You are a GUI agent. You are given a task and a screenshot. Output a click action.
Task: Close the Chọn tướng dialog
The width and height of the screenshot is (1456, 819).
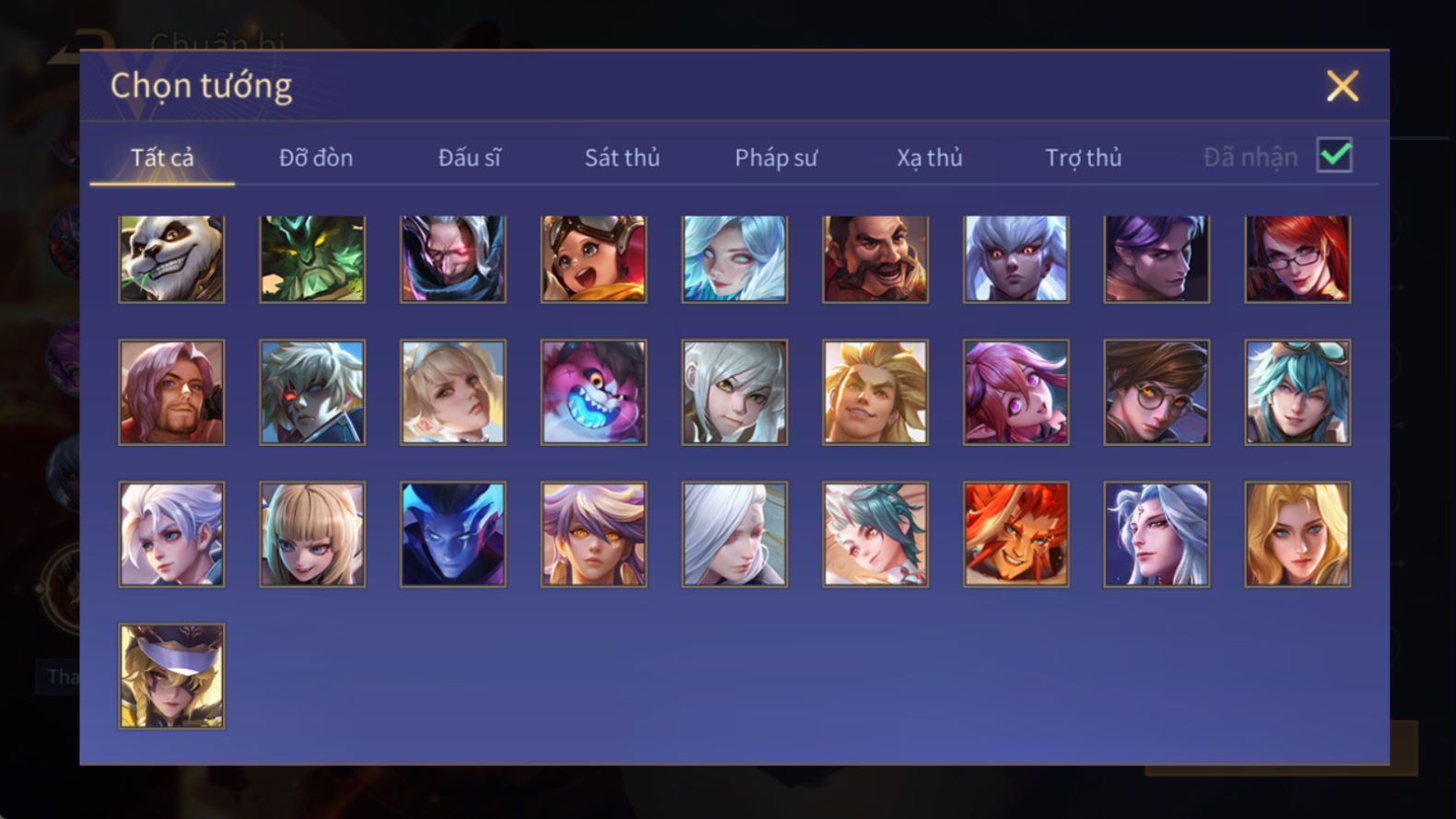point(1342,86)
